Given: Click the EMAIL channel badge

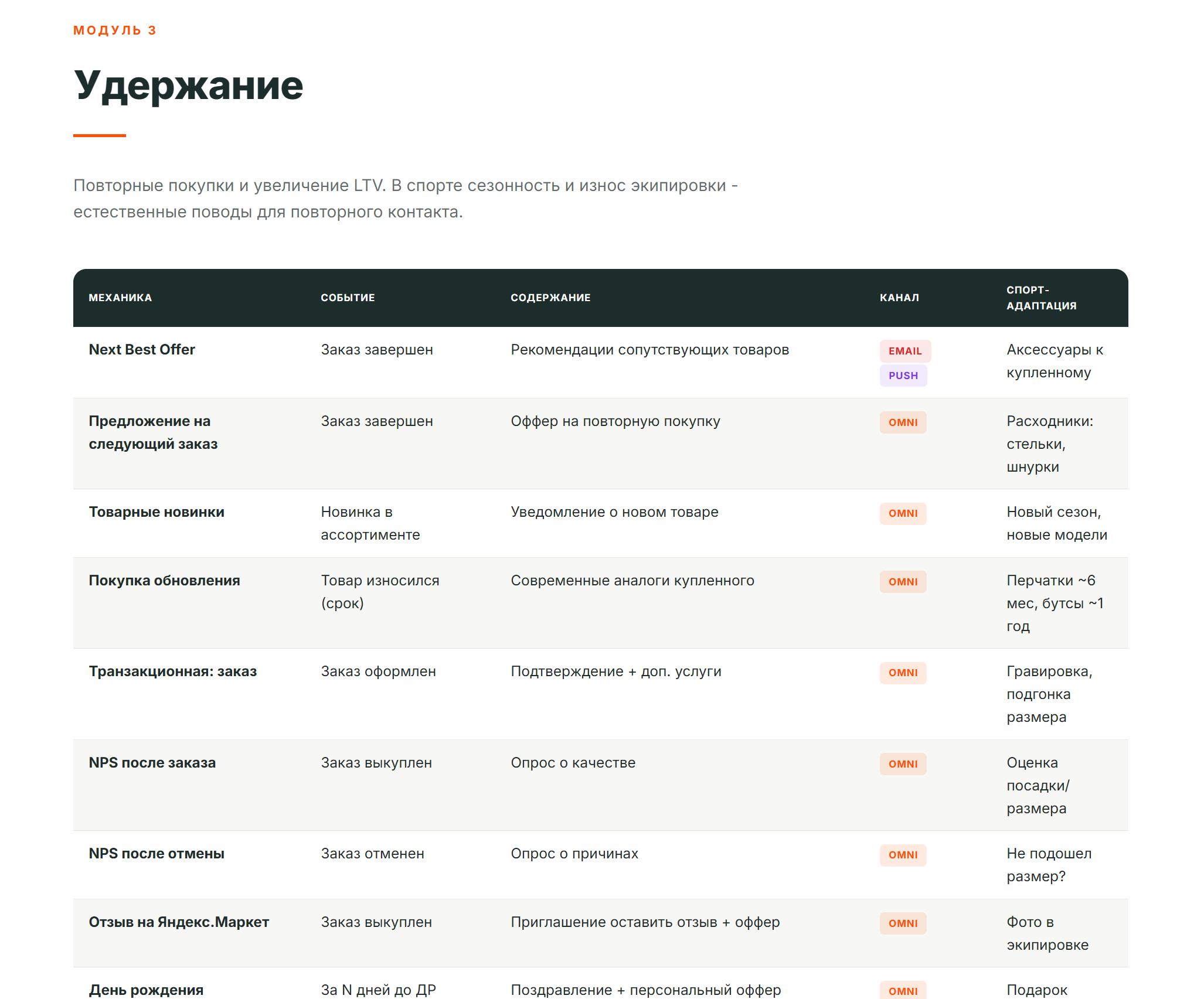Looking at the screenshot, I should click(x=904, y=351).
